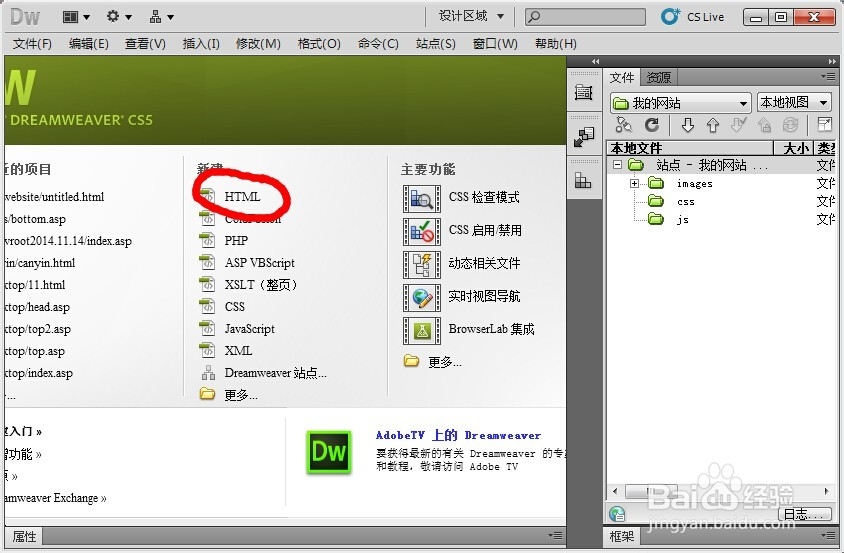The width and height of the screenshot is (844, 553).
Task: Open the Site management icon menu
Action: (x=161, y=17)
